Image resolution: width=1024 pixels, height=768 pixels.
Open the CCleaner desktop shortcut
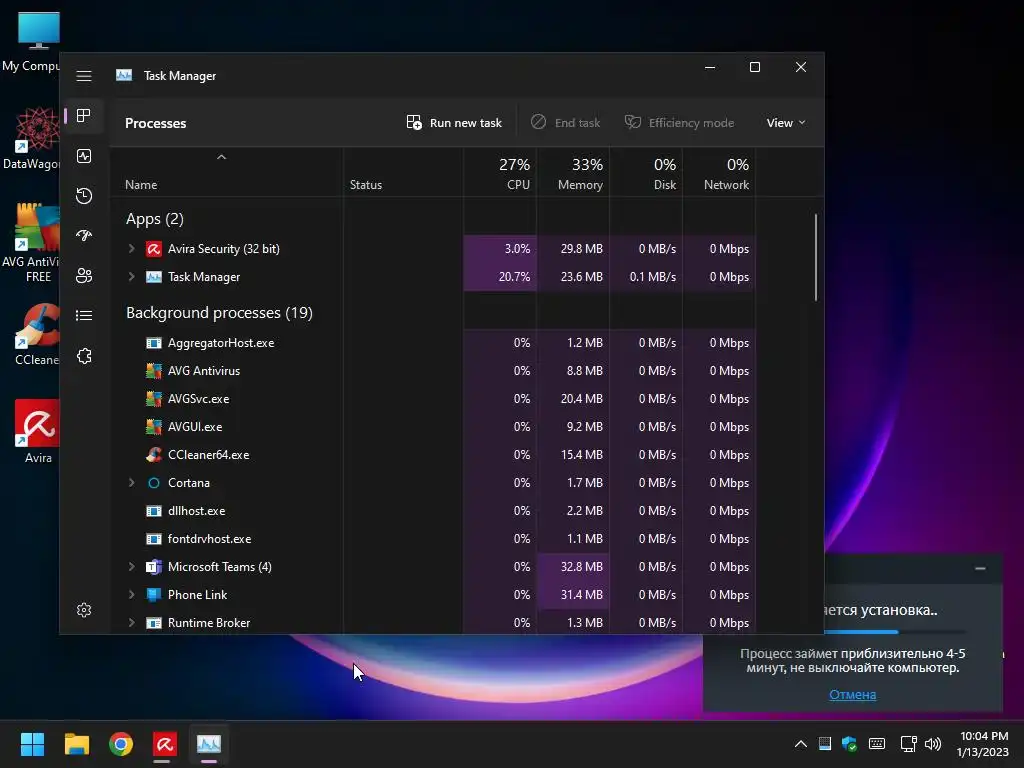coord(37,334)
